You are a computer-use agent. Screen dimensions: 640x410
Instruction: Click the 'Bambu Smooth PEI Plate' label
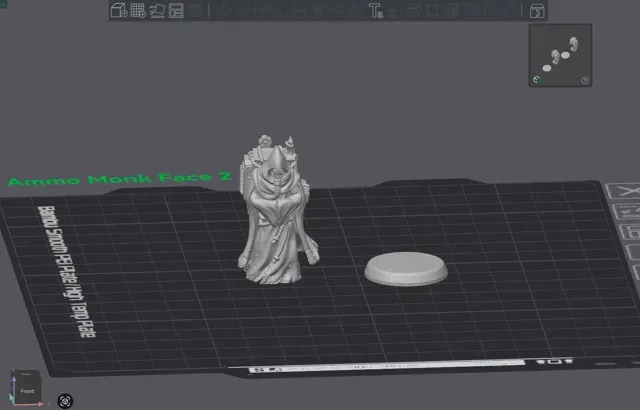coord(67,271)
